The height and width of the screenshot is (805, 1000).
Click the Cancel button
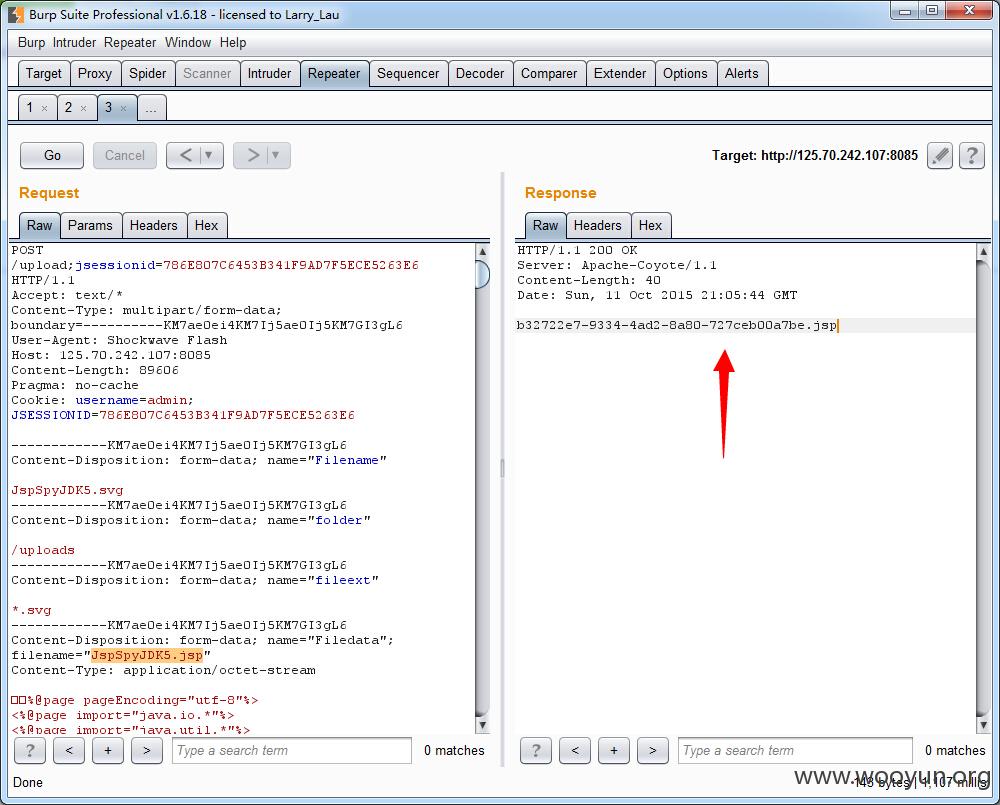point(125,155)
